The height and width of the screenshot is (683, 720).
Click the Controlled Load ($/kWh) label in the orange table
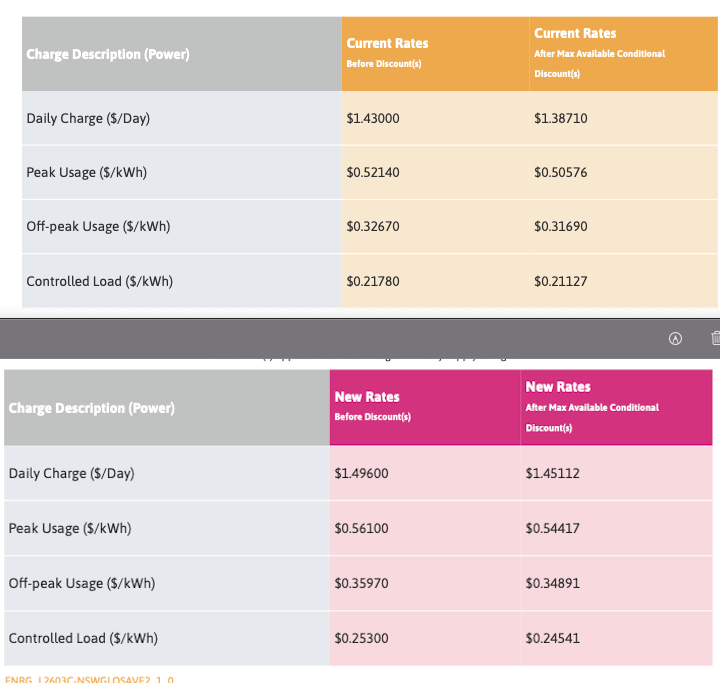[x=99, y=281]
